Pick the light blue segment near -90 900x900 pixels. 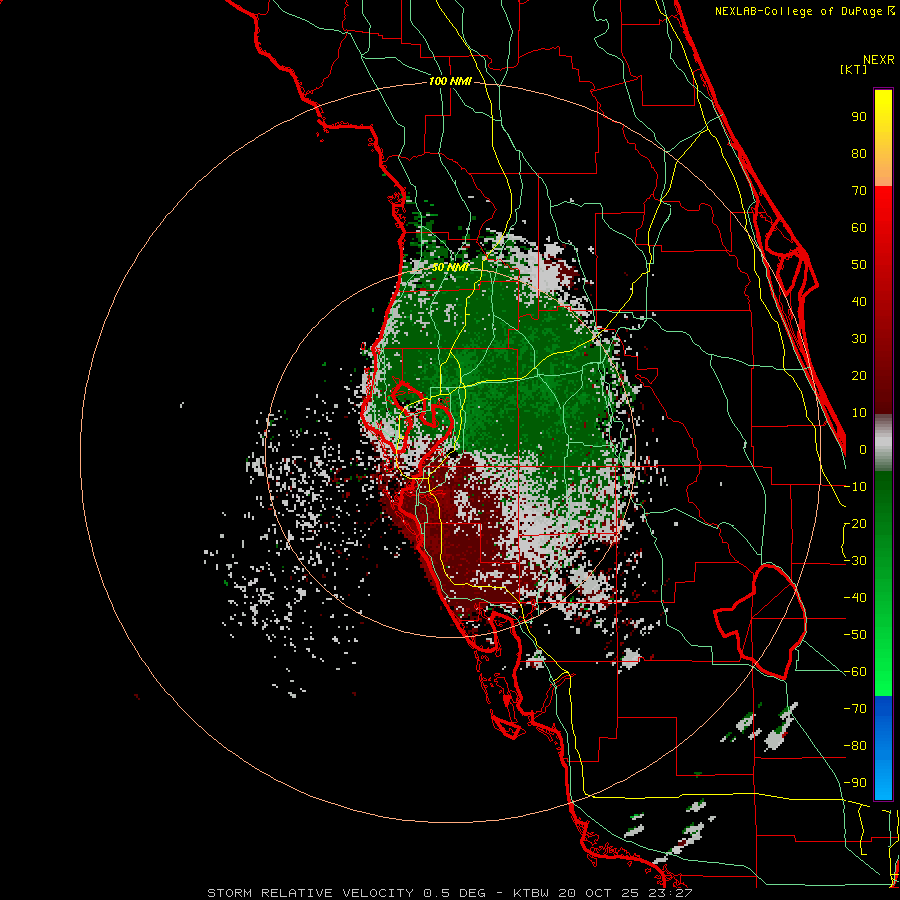tap(883, 781)
